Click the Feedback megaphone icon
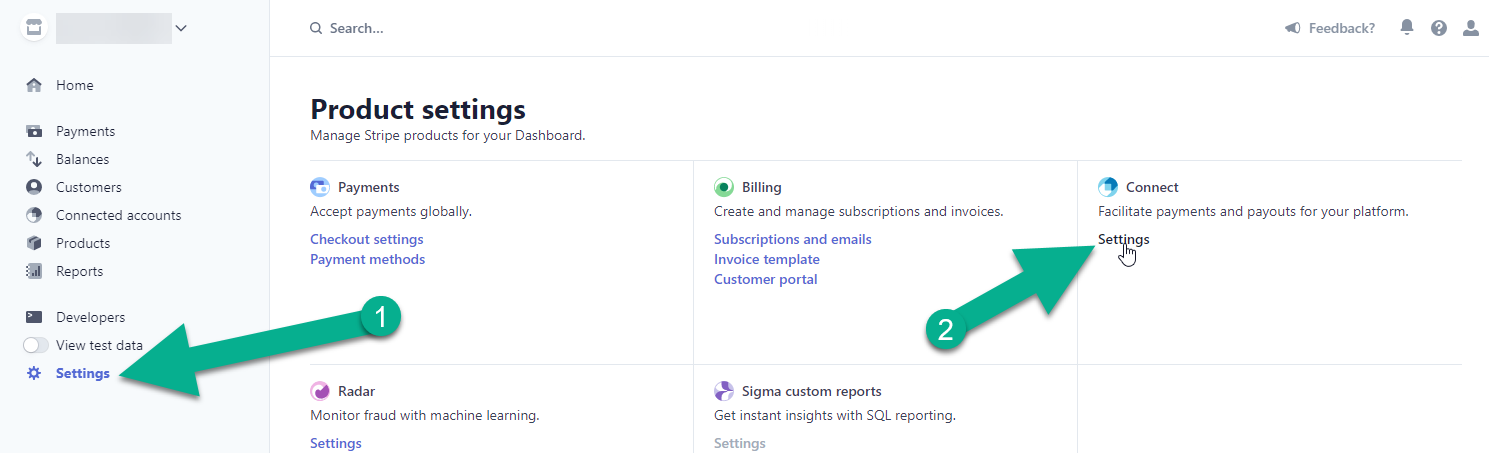Image resolution: width=1489 pixels, height=453 pixels. point(1293,28)
